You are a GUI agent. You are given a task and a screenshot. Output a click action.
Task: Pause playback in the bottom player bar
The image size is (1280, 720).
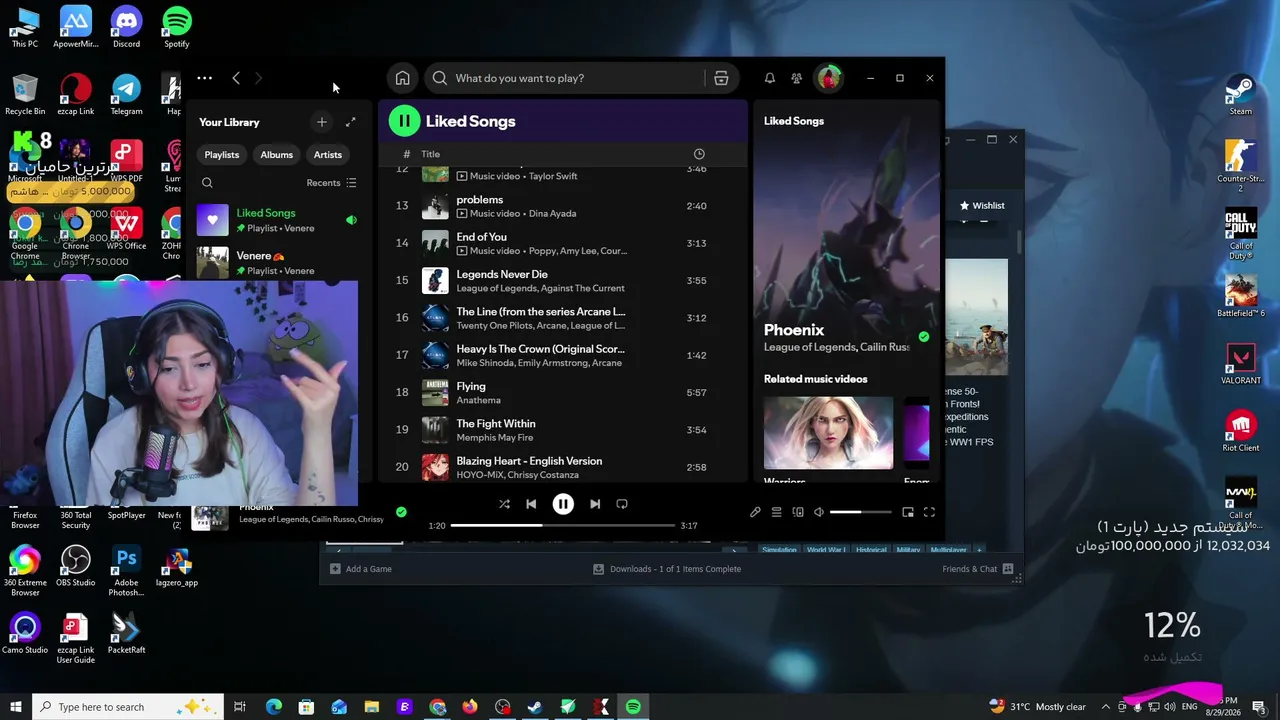coord(563,505)
